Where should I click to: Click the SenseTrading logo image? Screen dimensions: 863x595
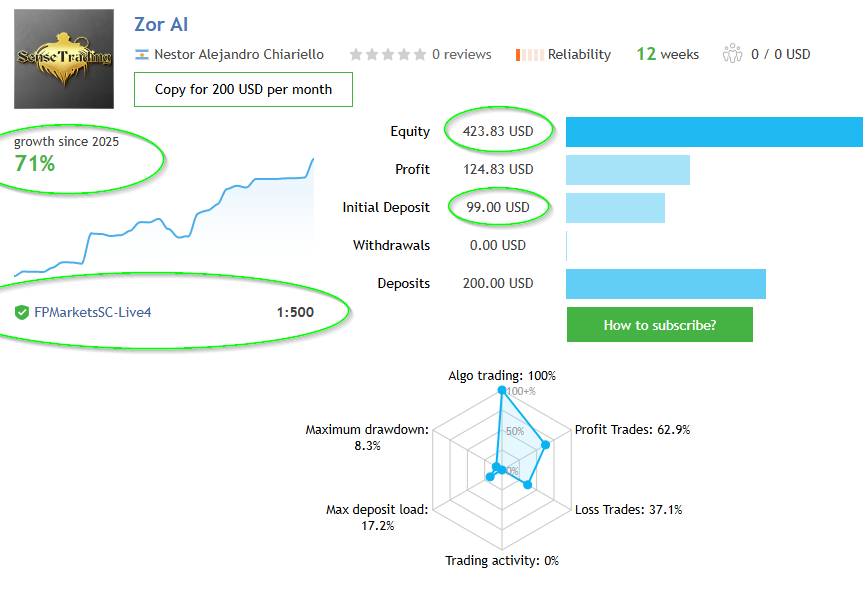(x=64, y=58)
